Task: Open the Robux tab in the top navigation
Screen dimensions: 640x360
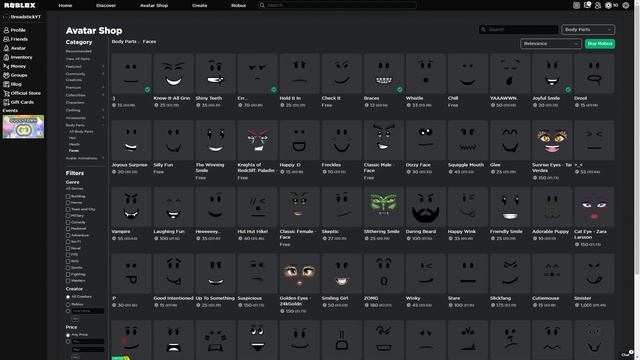Action: coord(238,5)
